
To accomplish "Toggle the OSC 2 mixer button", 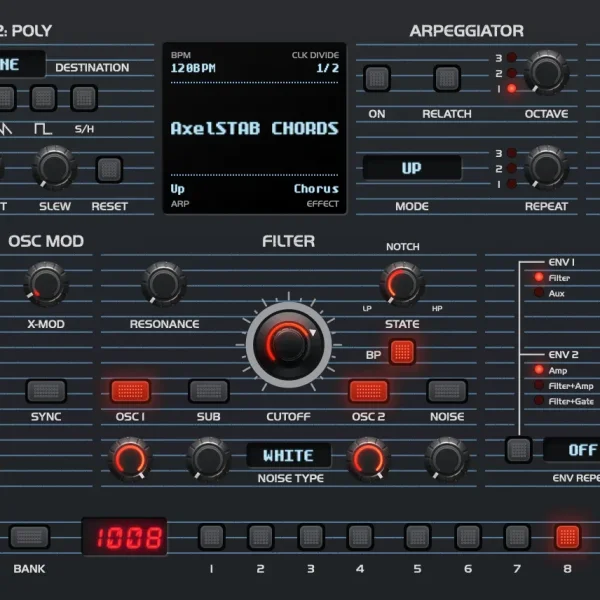I will tap(368, 391).
